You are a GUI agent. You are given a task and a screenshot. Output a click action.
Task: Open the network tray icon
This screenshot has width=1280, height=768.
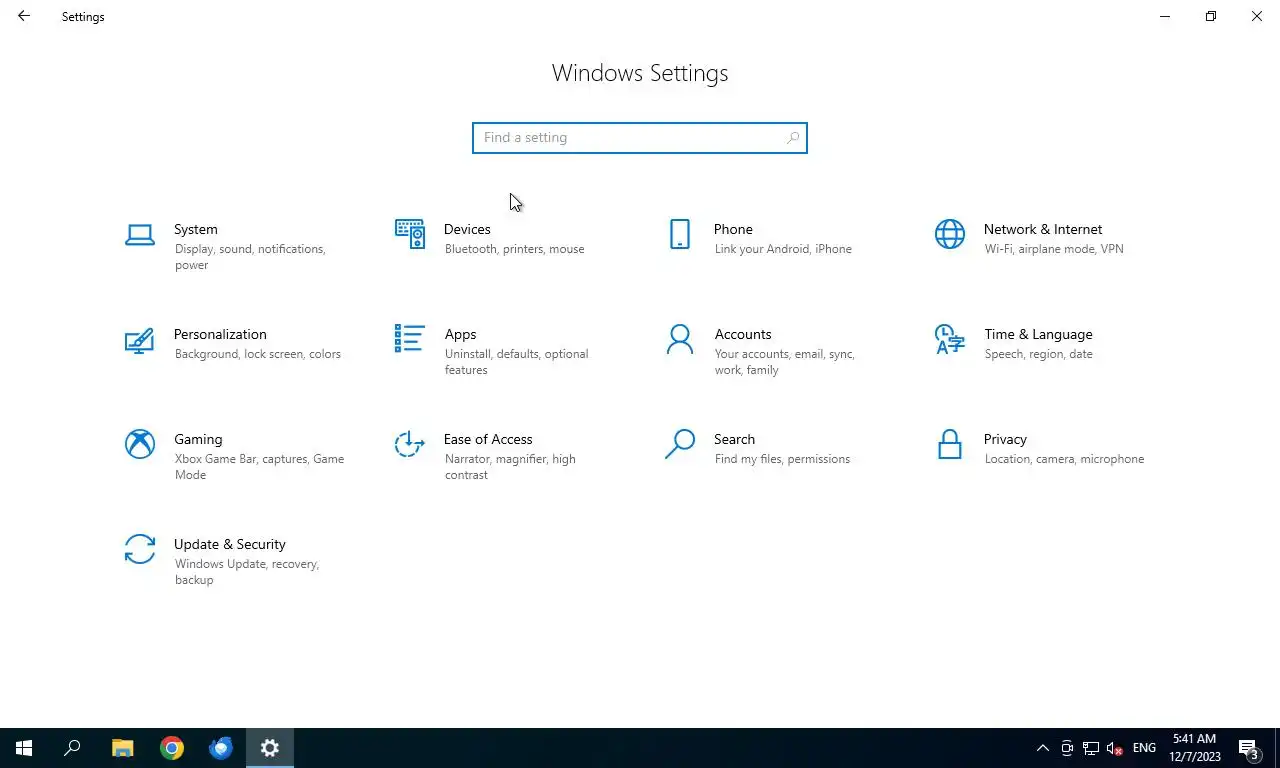tap(1091, 748)
